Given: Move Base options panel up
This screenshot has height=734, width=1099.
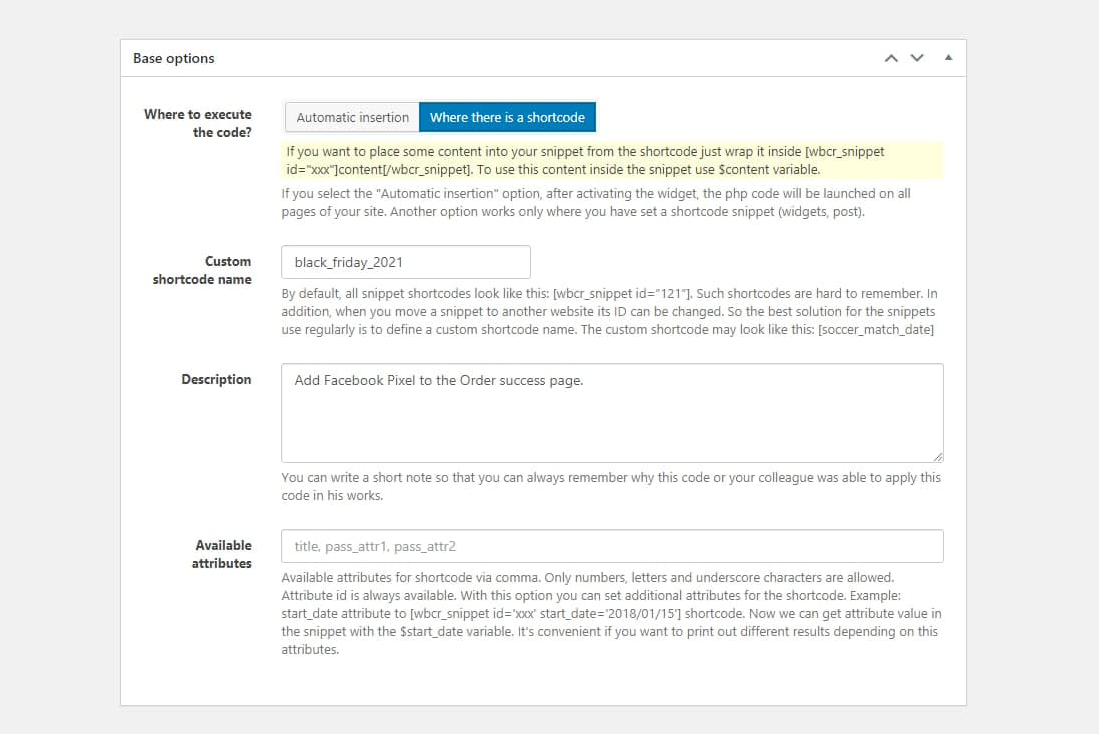Looking at the screenshot, I should click(x=891, y=58).
